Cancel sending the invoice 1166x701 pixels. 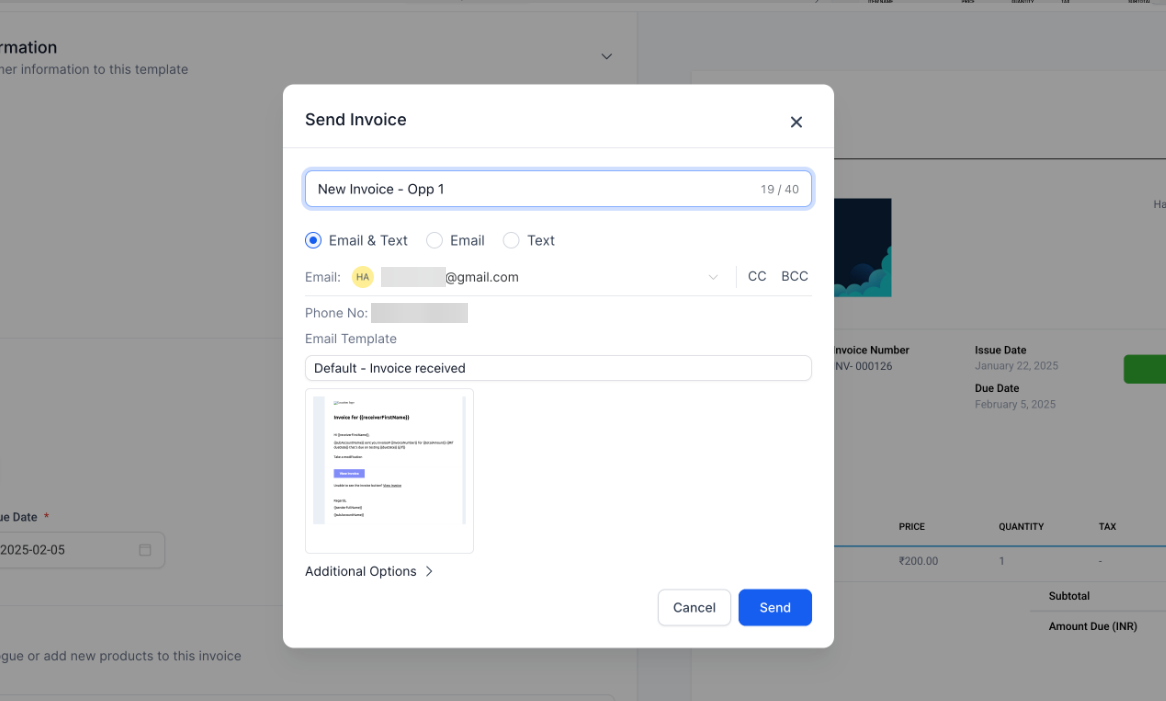pos(694,607)
